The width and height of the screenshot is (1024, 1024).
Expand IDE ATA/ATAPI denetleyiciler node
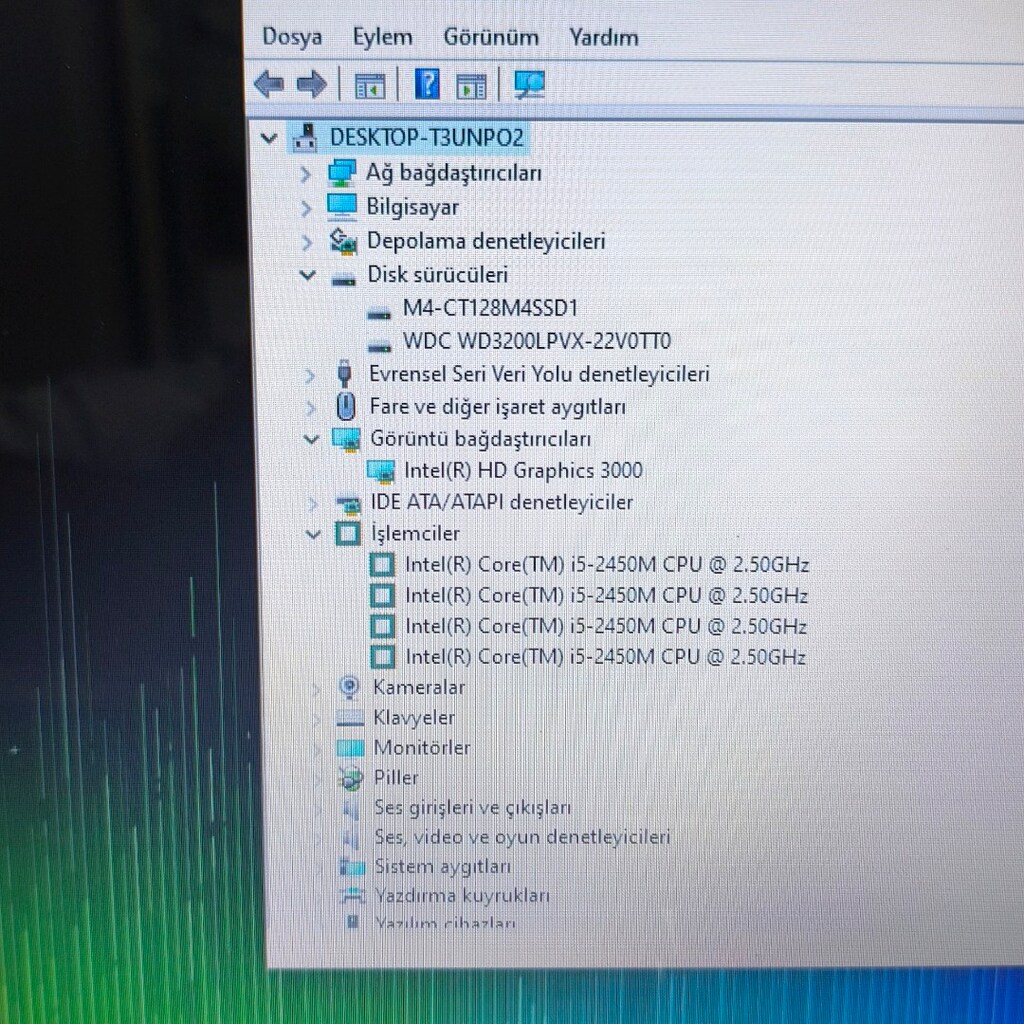click(313, 504)
